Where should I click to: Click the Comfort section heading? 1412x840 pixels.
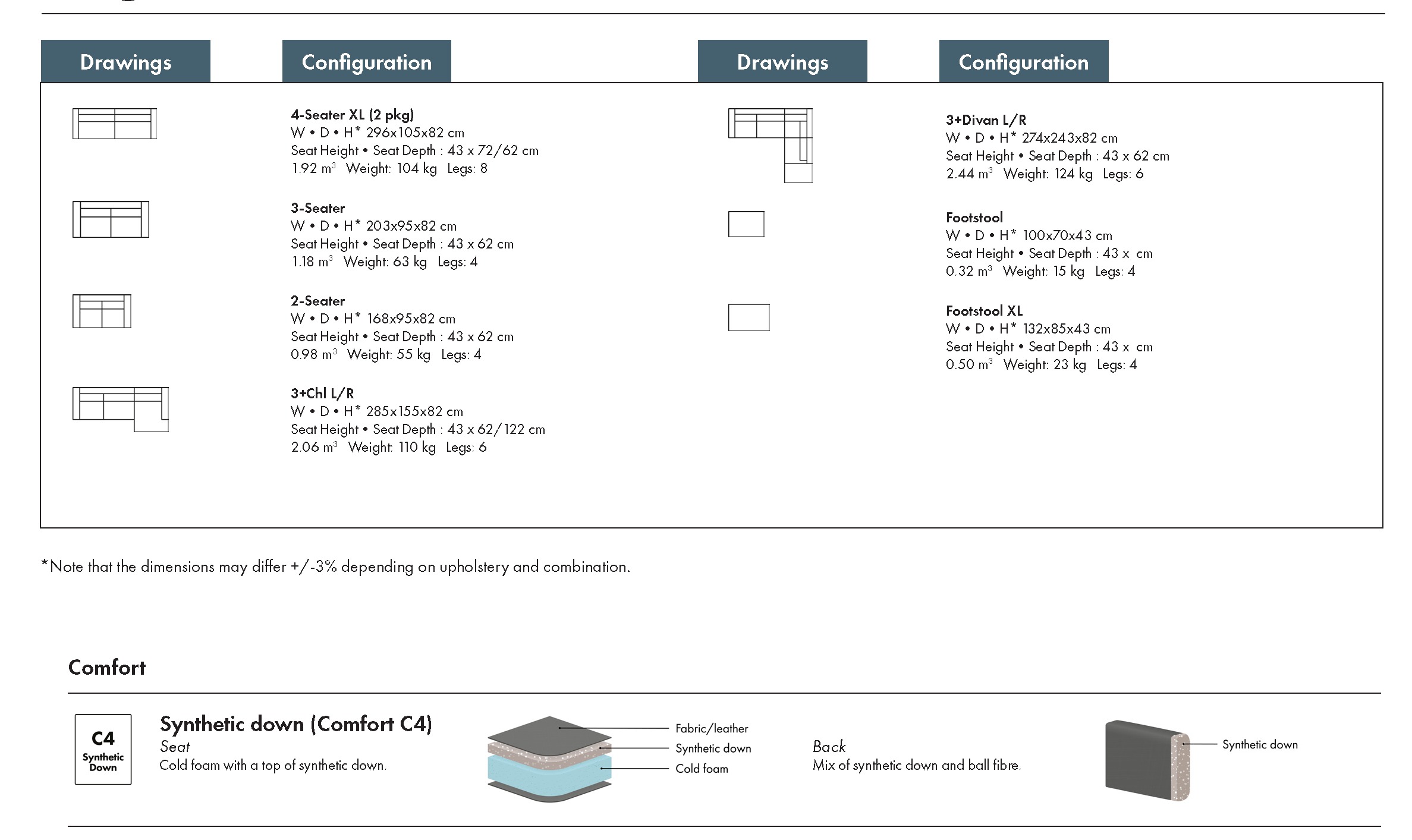point(107,668)
